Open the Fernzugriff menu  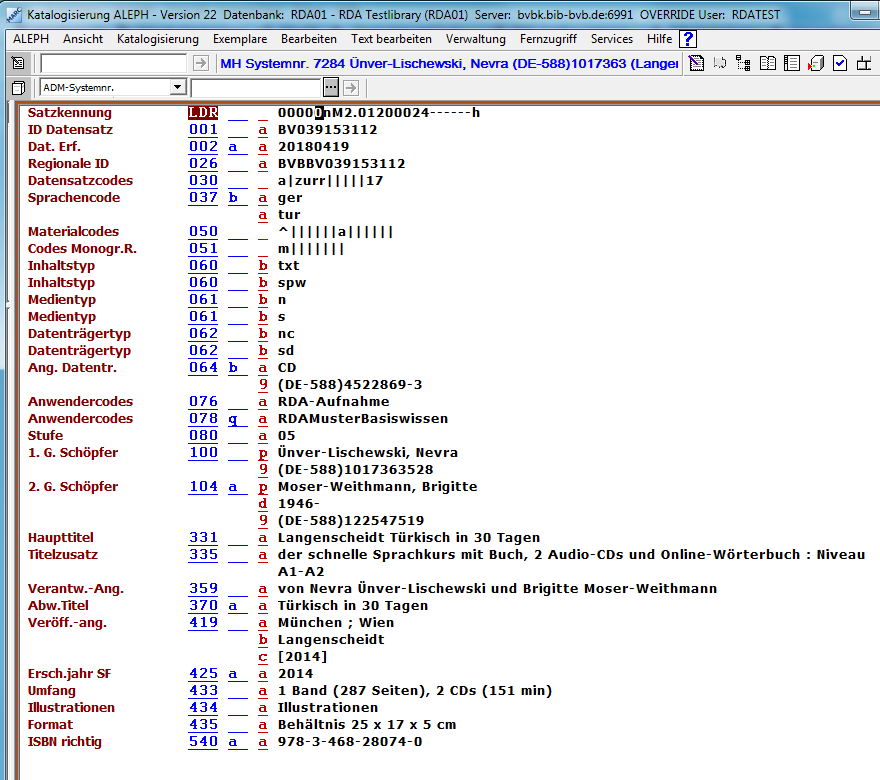click(548, 39)
